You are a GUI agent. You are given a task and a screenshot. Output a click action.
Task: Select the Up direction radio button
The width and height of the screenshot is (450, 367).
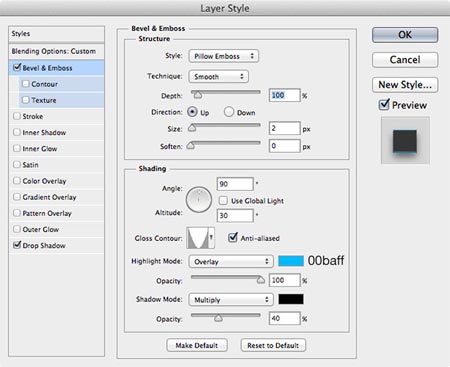(x=192, y=112)
